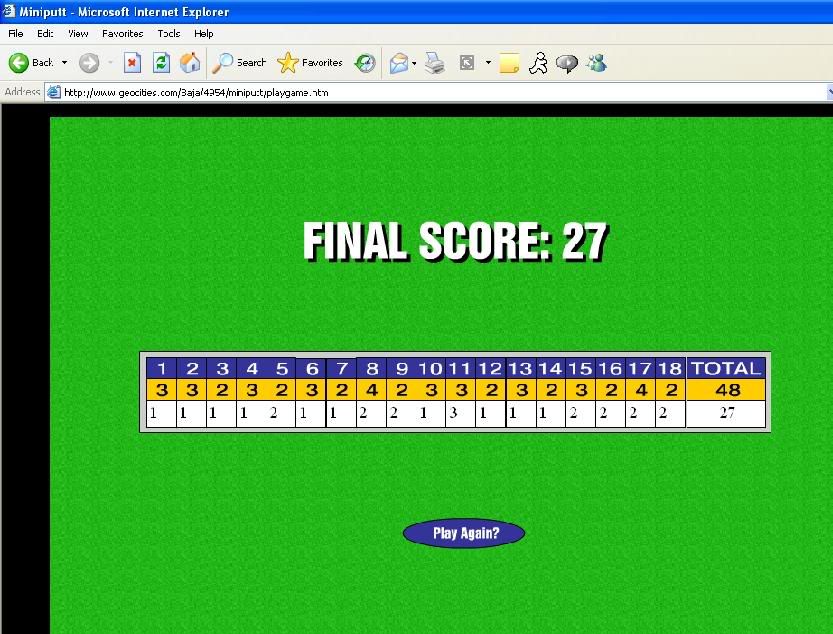The height and width of the screenshot is (634, 833).
Task: Open the Tools menu
Action: [168, 33]
